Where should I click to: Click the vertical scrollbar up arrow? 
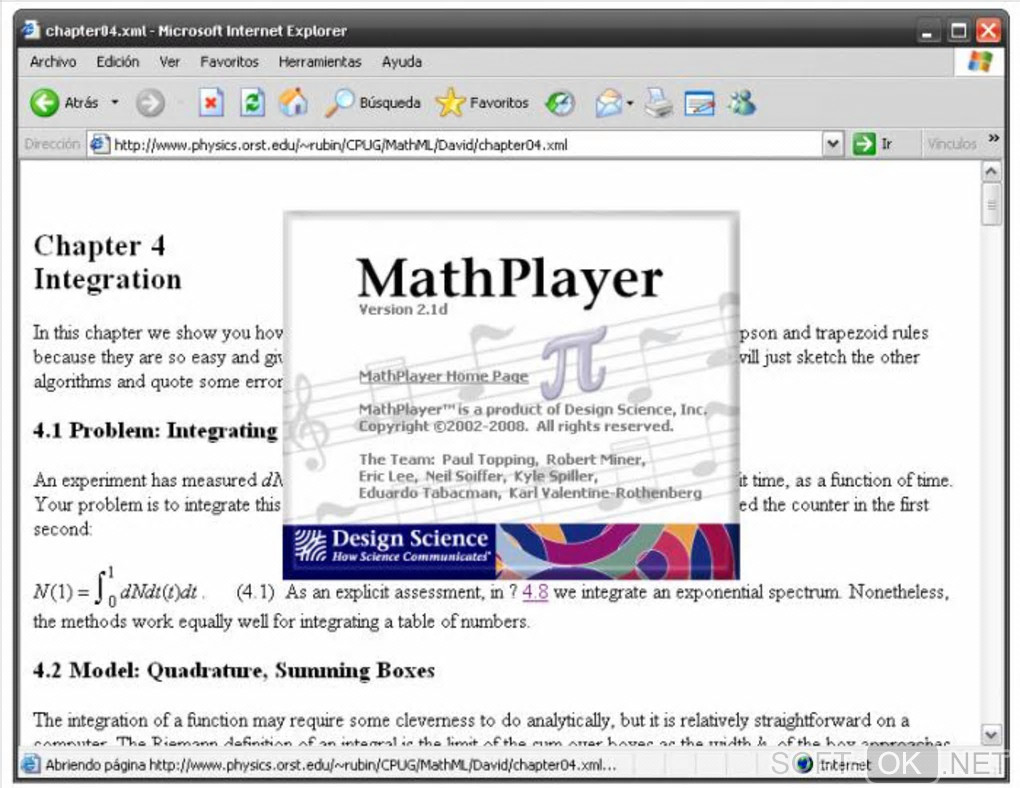pos(990,172)
